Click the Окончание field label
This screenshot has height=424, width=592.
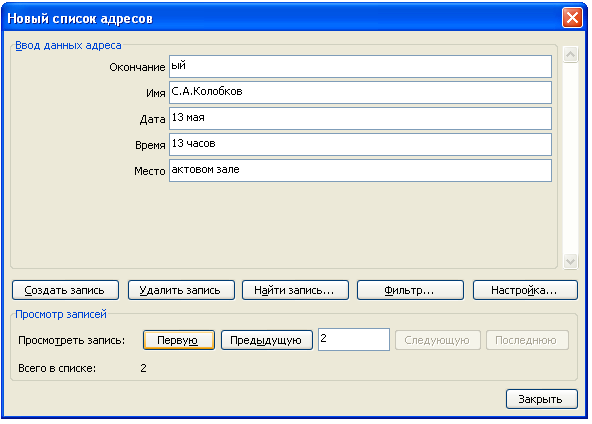pyautogui.click(x=137, y=67)
